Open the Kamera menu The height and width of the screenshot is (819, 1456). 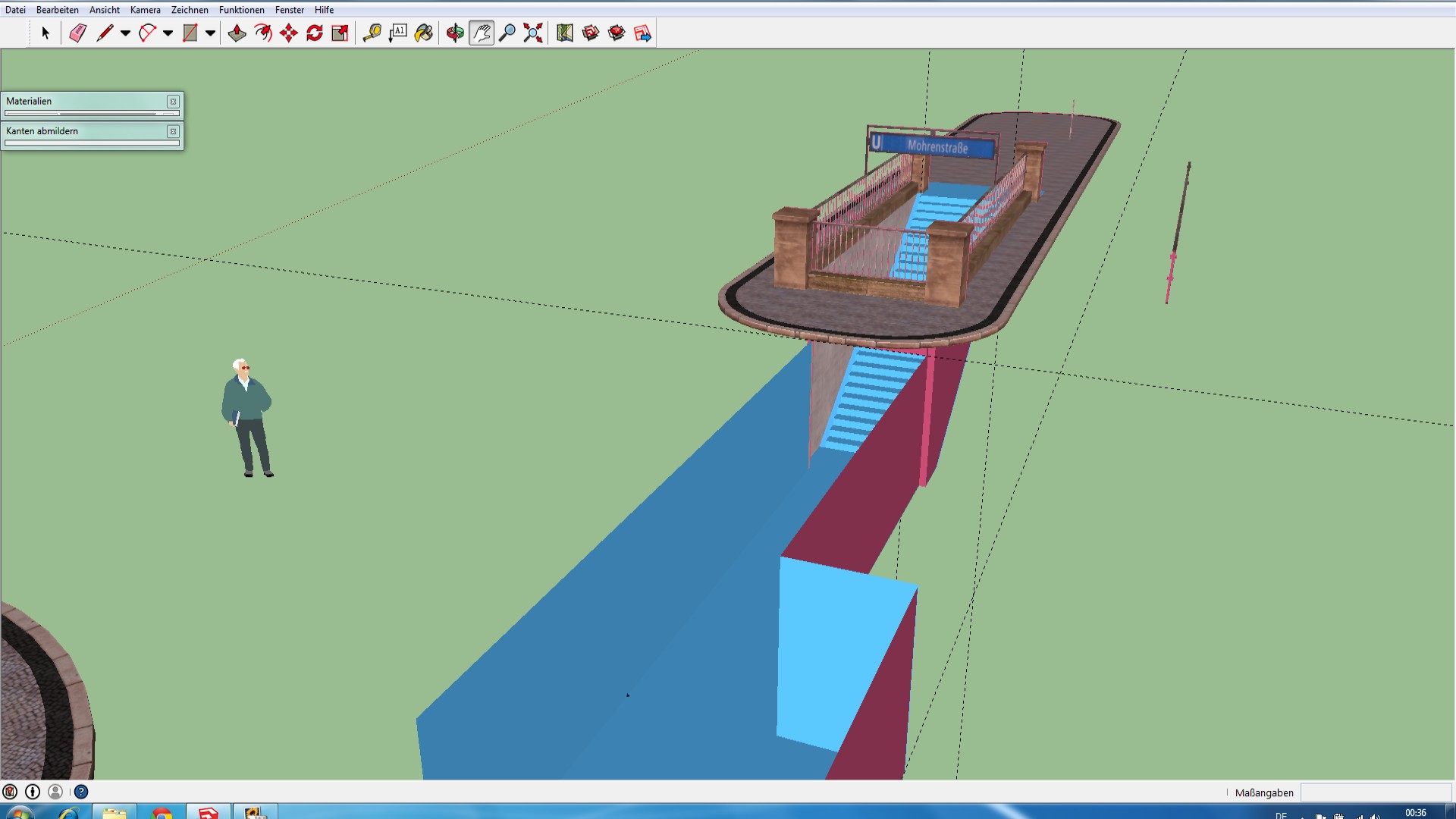click(x=145, y=10)
